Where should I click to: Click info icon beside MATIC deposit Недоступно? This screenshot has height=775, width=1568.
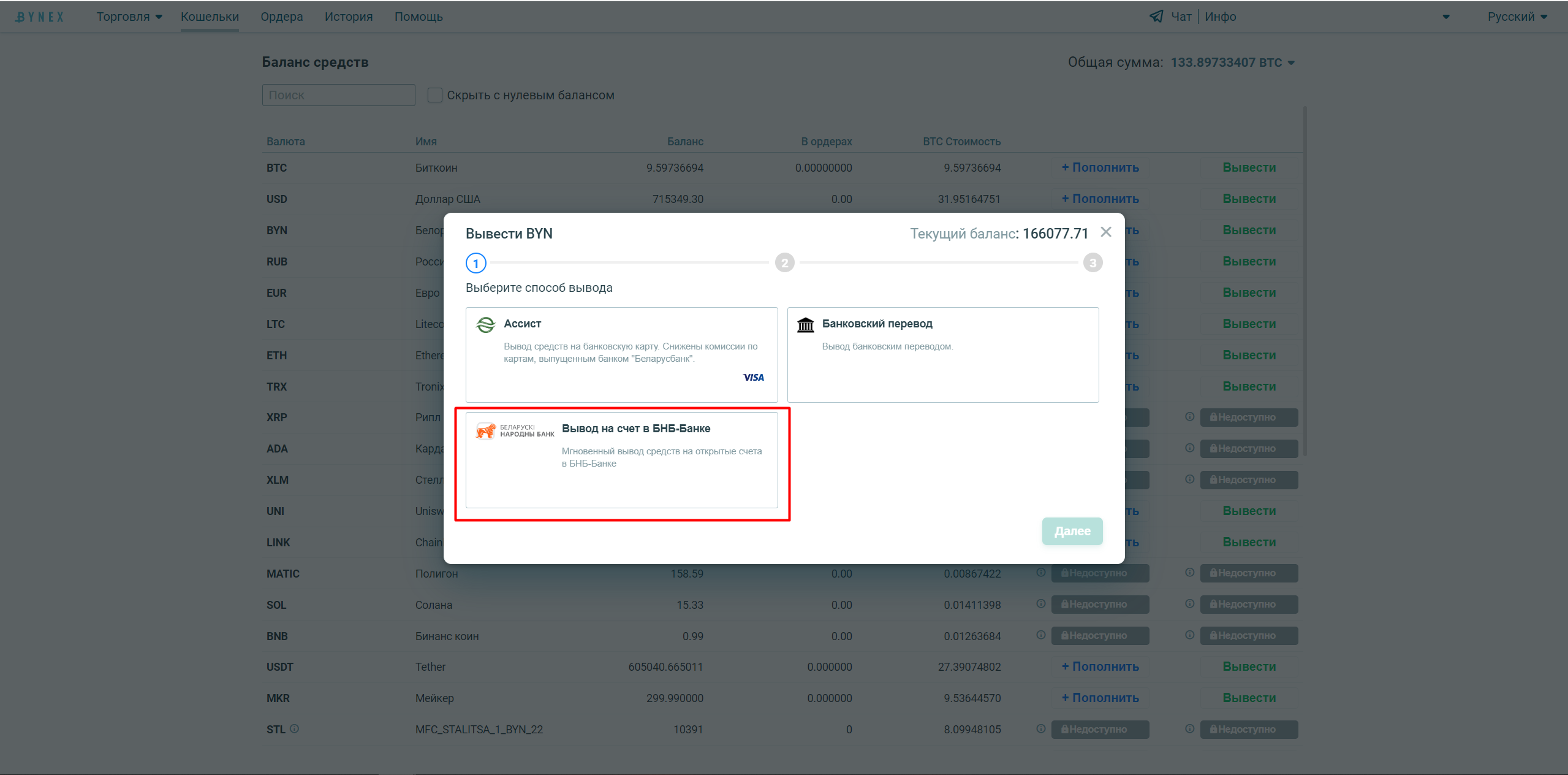[x=1040, y=572]
